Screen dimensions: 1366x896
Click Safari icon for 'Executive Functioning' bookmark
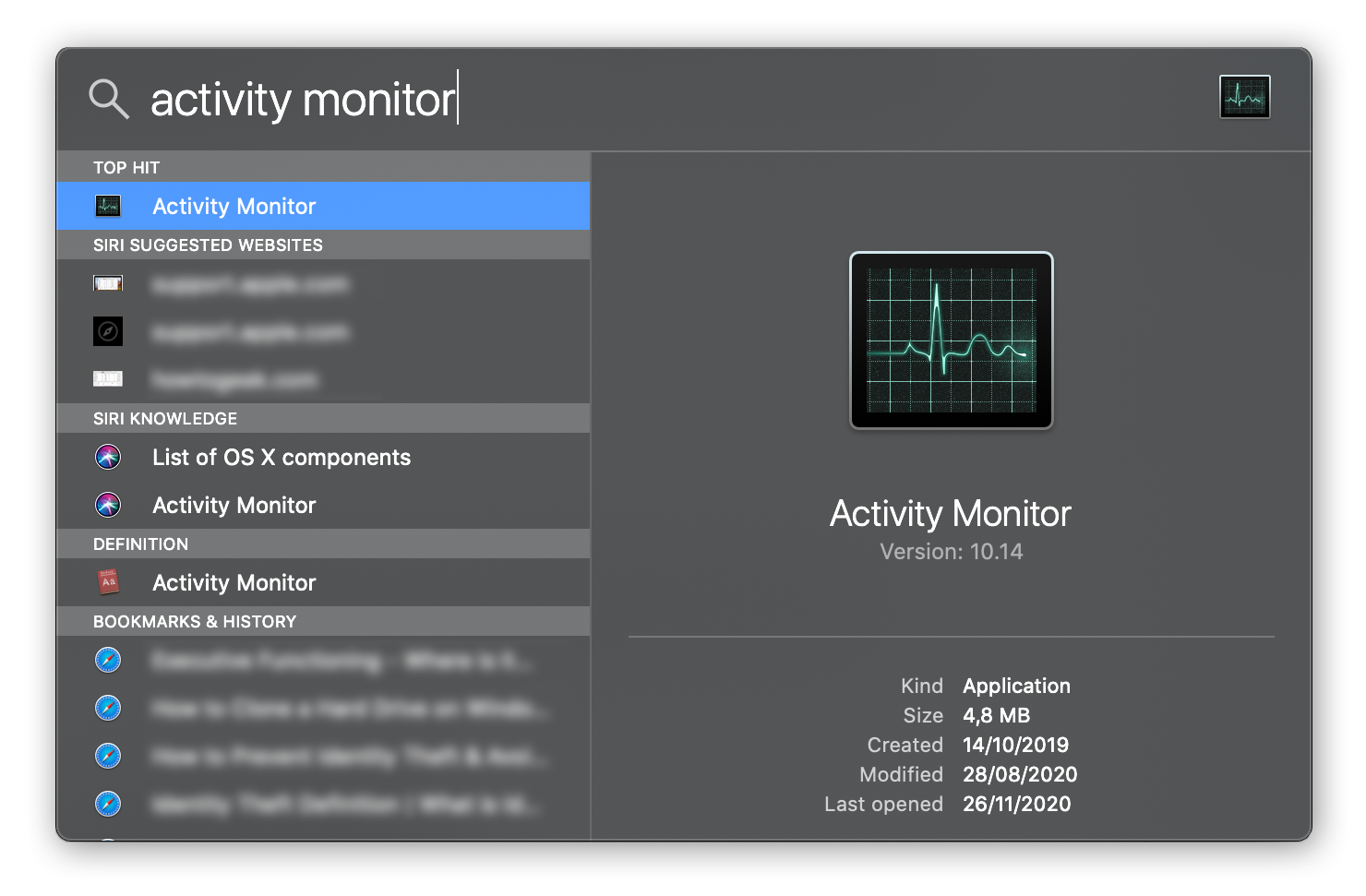coord(108,660)
